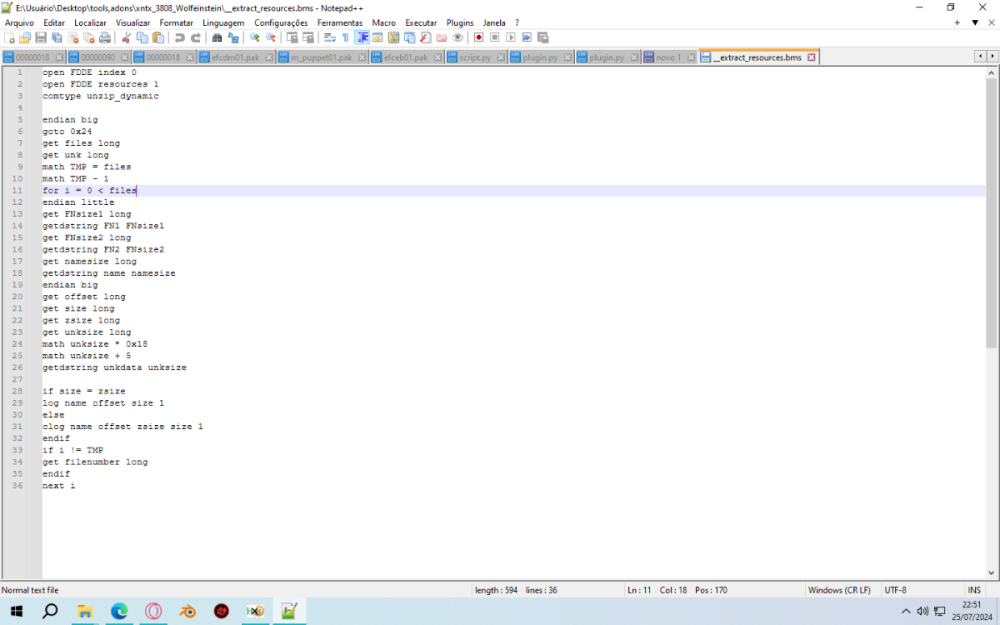The image size is (1000, 625).
Task: Click the Play macro icon
Action: click(511, 38)
